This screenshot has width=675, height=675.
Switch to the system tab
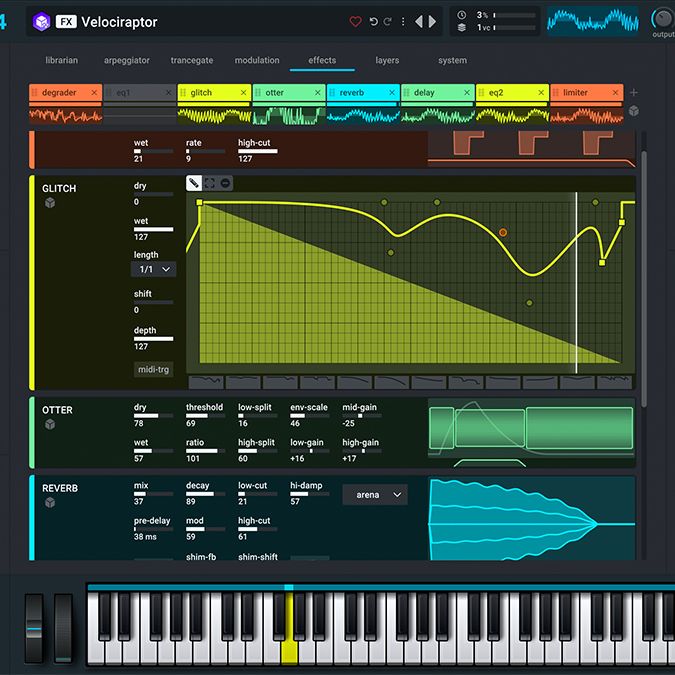(452, 60)
